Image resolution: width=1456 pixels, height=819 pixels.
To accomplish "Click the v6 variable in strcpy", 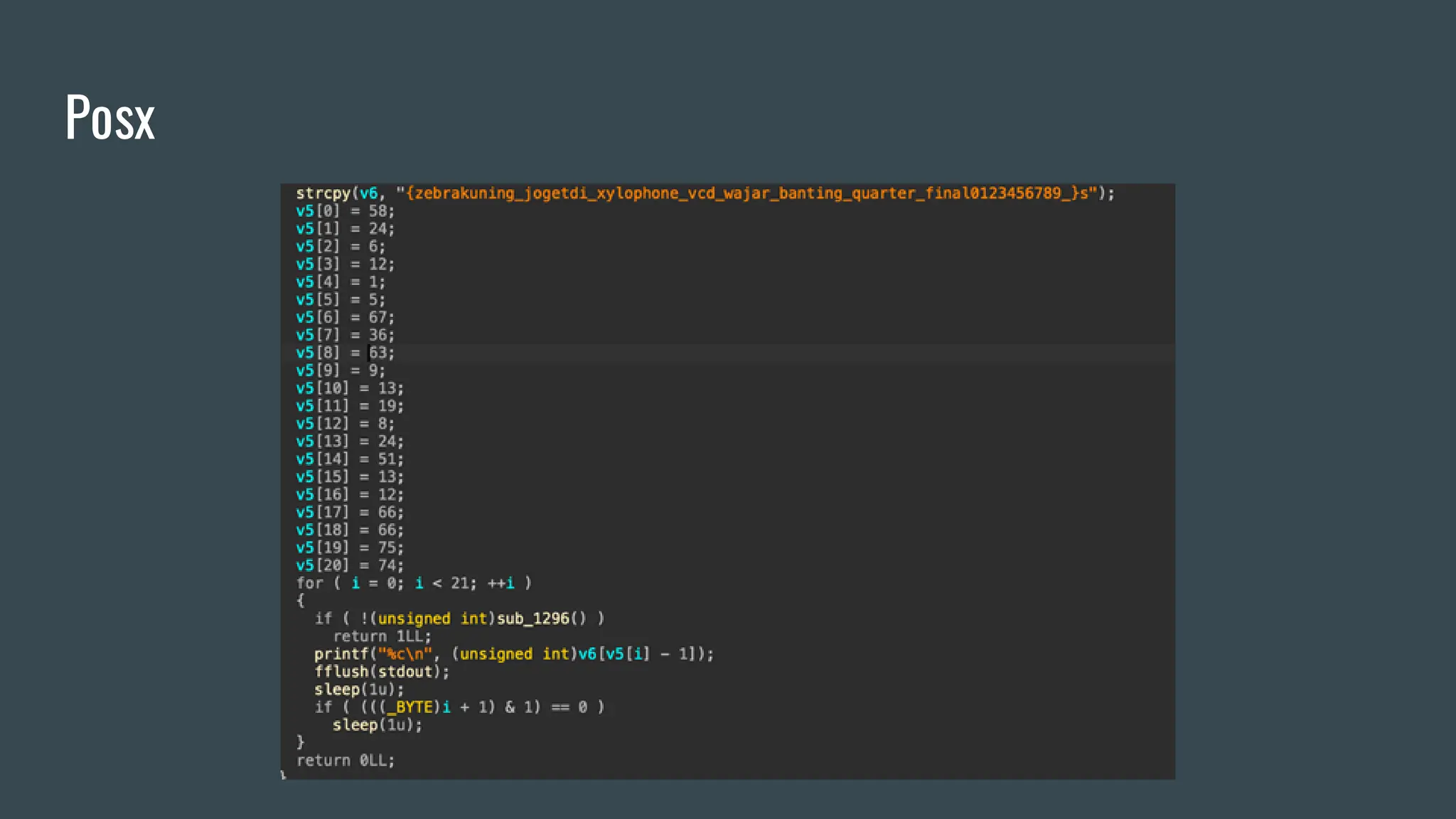I will (x=368, y=193).
